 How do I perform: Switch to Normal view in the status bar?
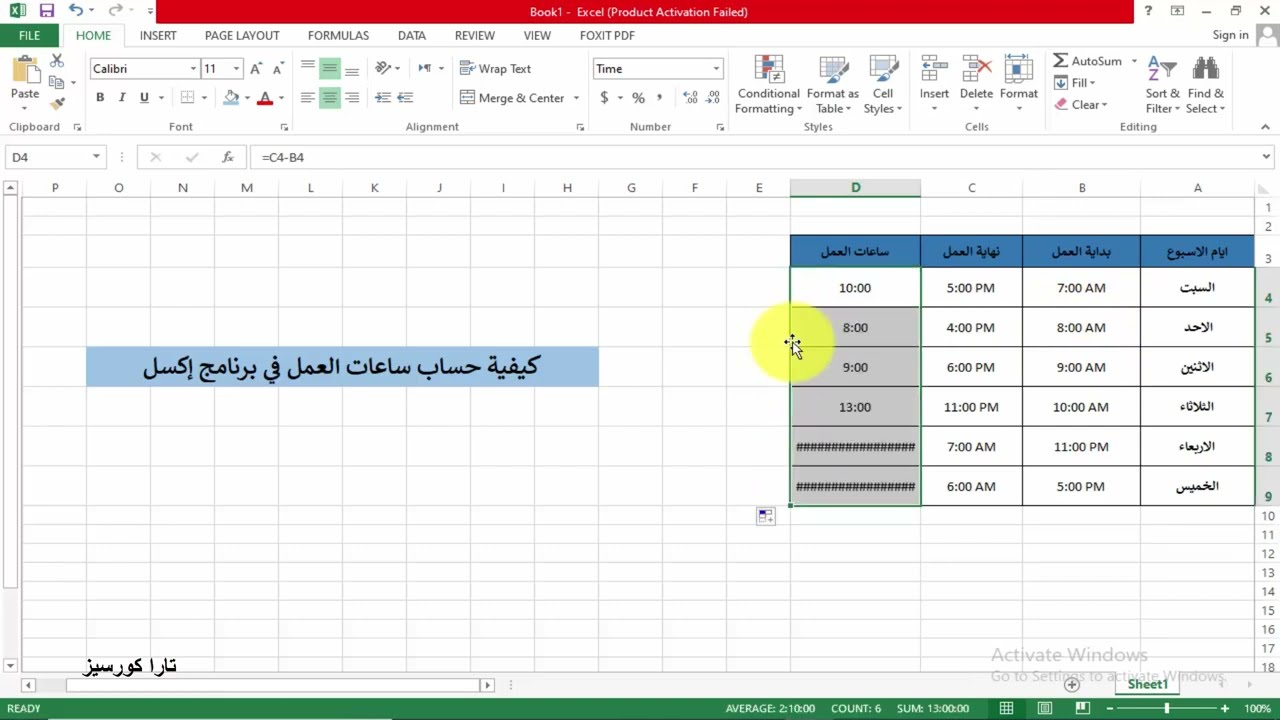pos(1006,708)
